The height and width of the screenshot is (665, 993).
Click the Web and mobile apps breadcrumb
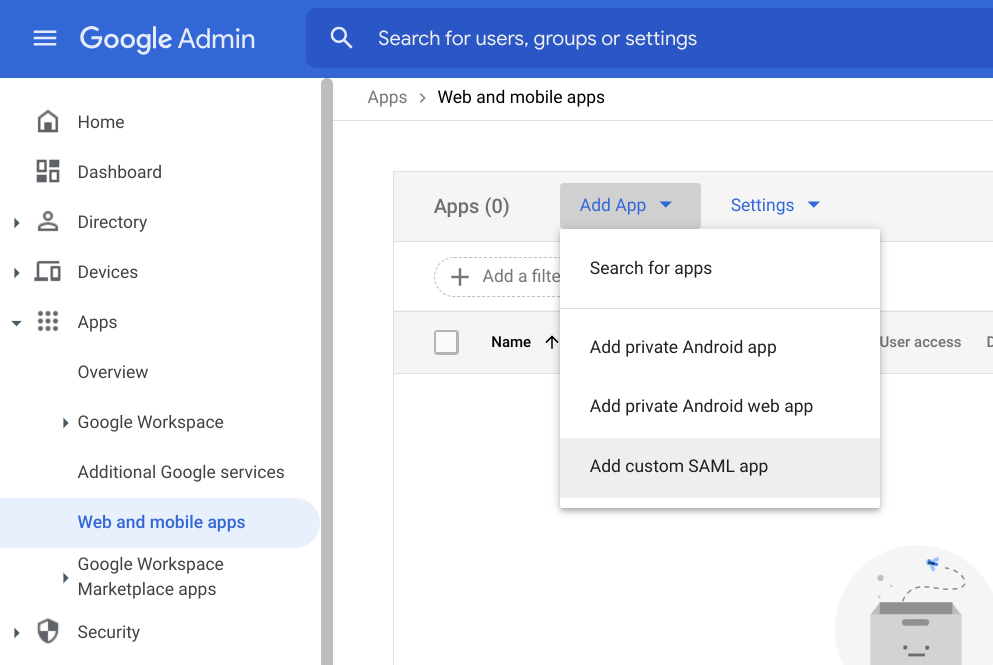pos(521,98)
